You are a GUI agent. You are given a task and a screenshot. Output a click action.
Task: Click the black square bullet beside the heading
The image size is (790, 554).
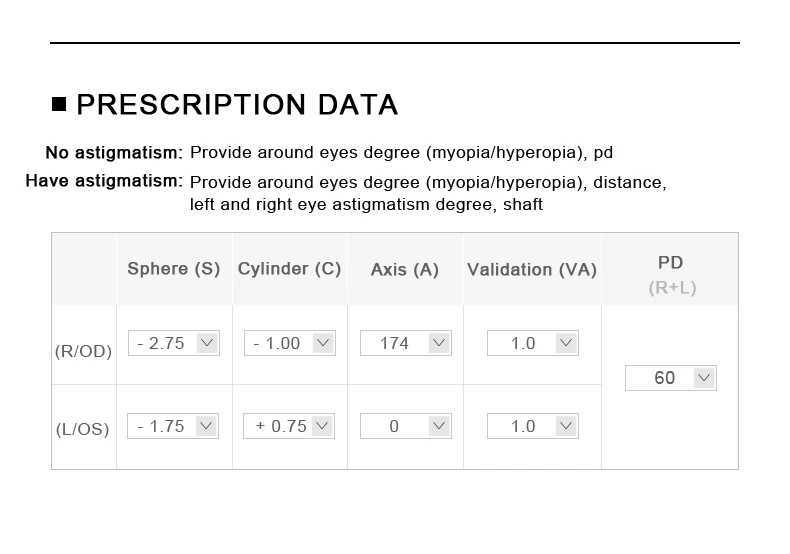(59, 104)
